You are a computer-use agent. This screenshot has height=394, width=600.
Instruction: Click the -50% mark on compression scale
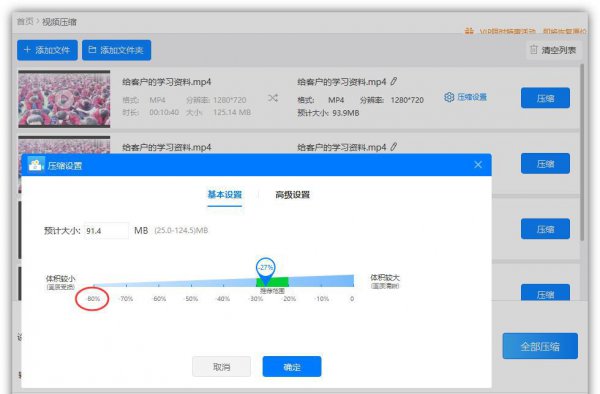(191, 299)
